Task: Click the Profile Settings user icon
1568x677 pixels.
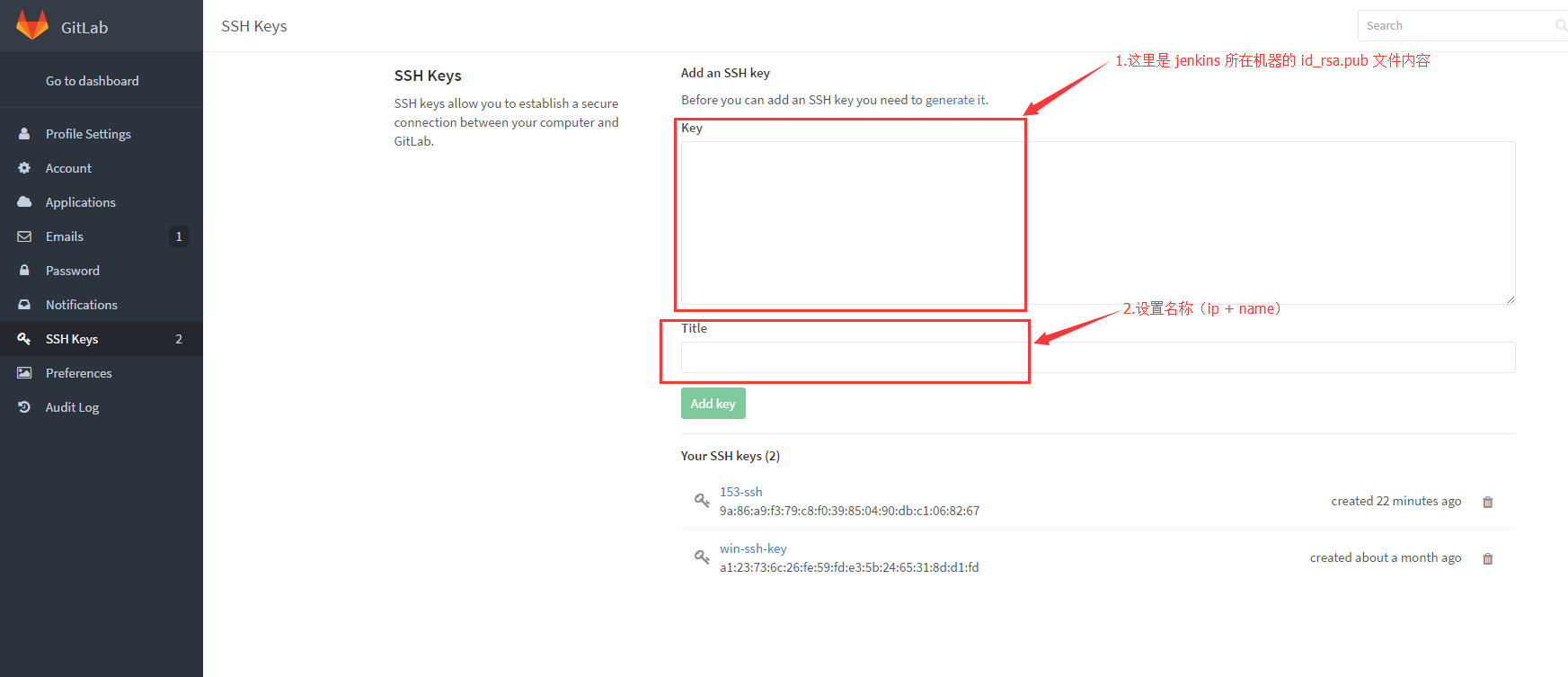Action: (24, 133)
